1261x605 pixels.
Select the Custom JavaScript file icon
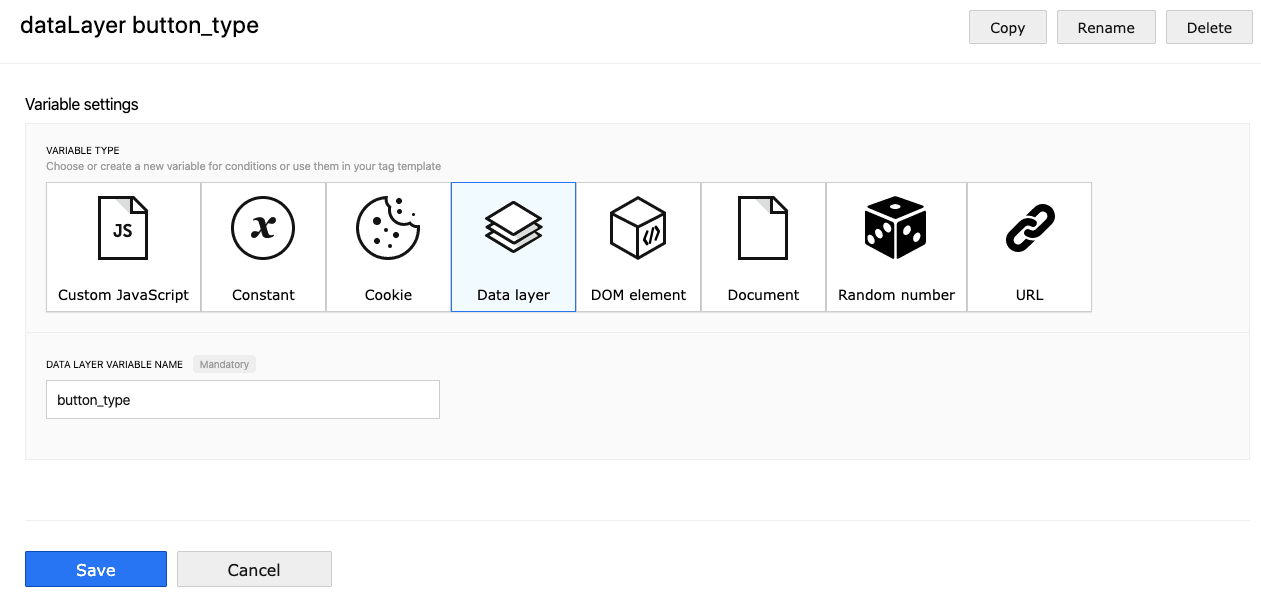(x=123, y=229)
